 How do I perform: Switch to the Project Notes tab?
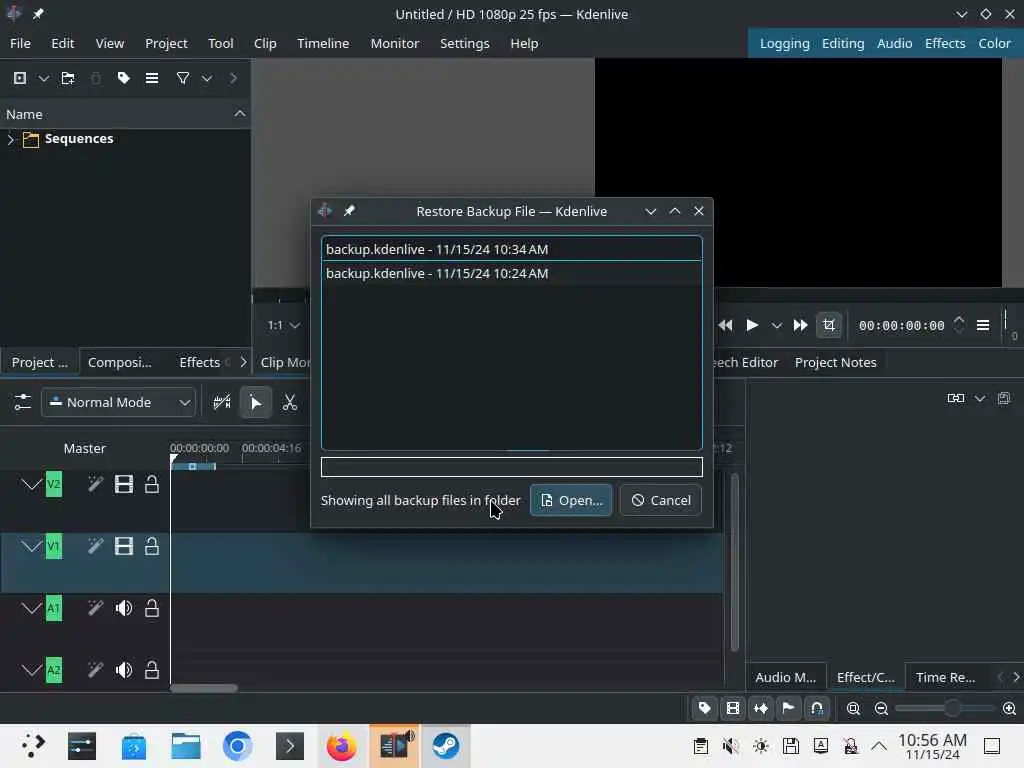pyautogui.click(x=835, y=362)
